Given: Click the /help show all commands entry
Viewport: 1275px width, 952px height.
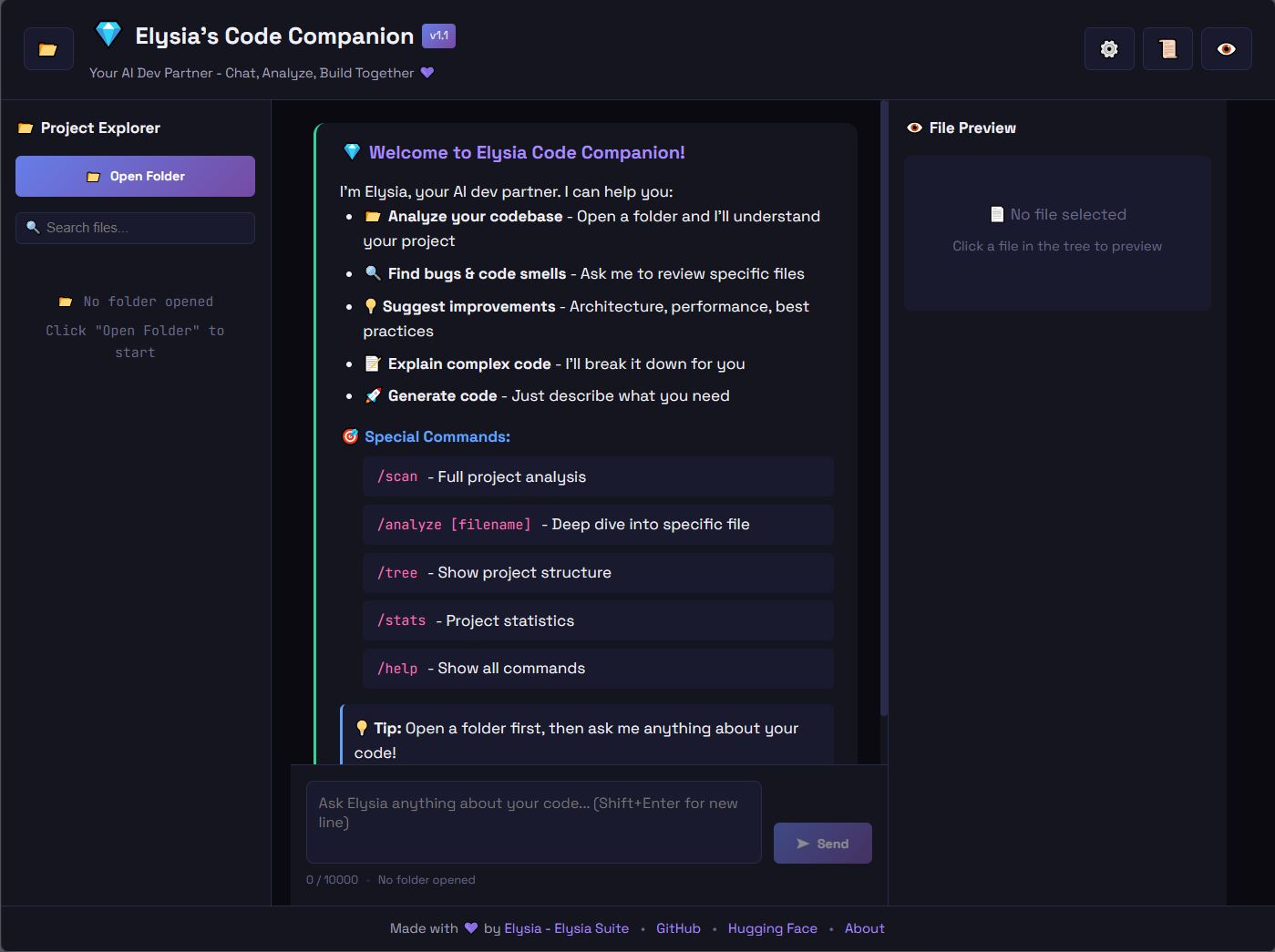Looking at the screenshot, I should click(598, 669).
